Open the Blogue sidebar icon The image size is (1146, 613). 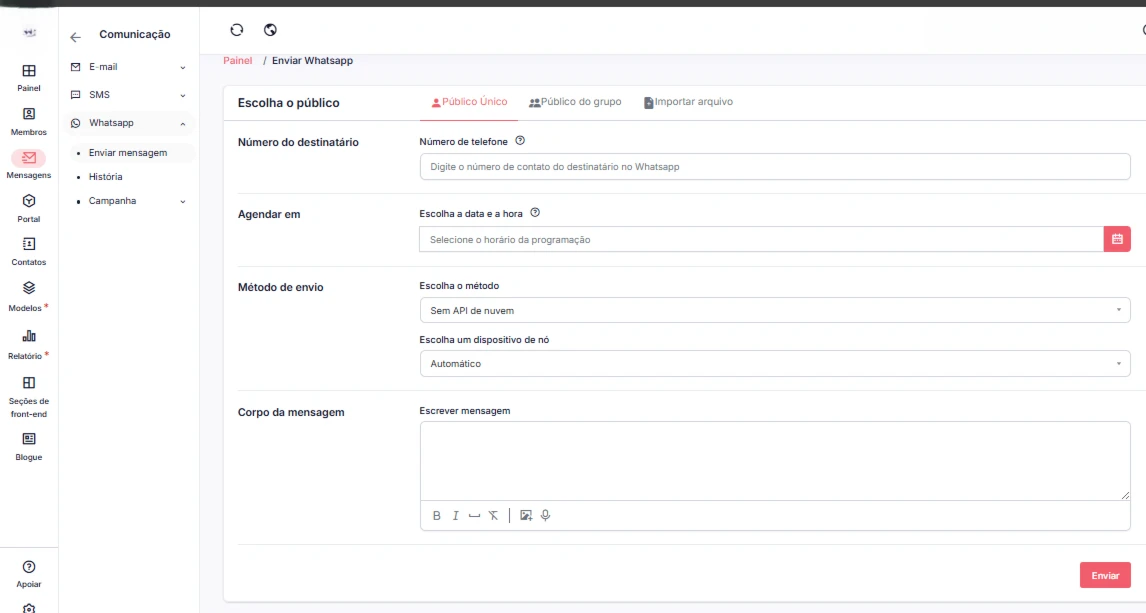point(29,439)
